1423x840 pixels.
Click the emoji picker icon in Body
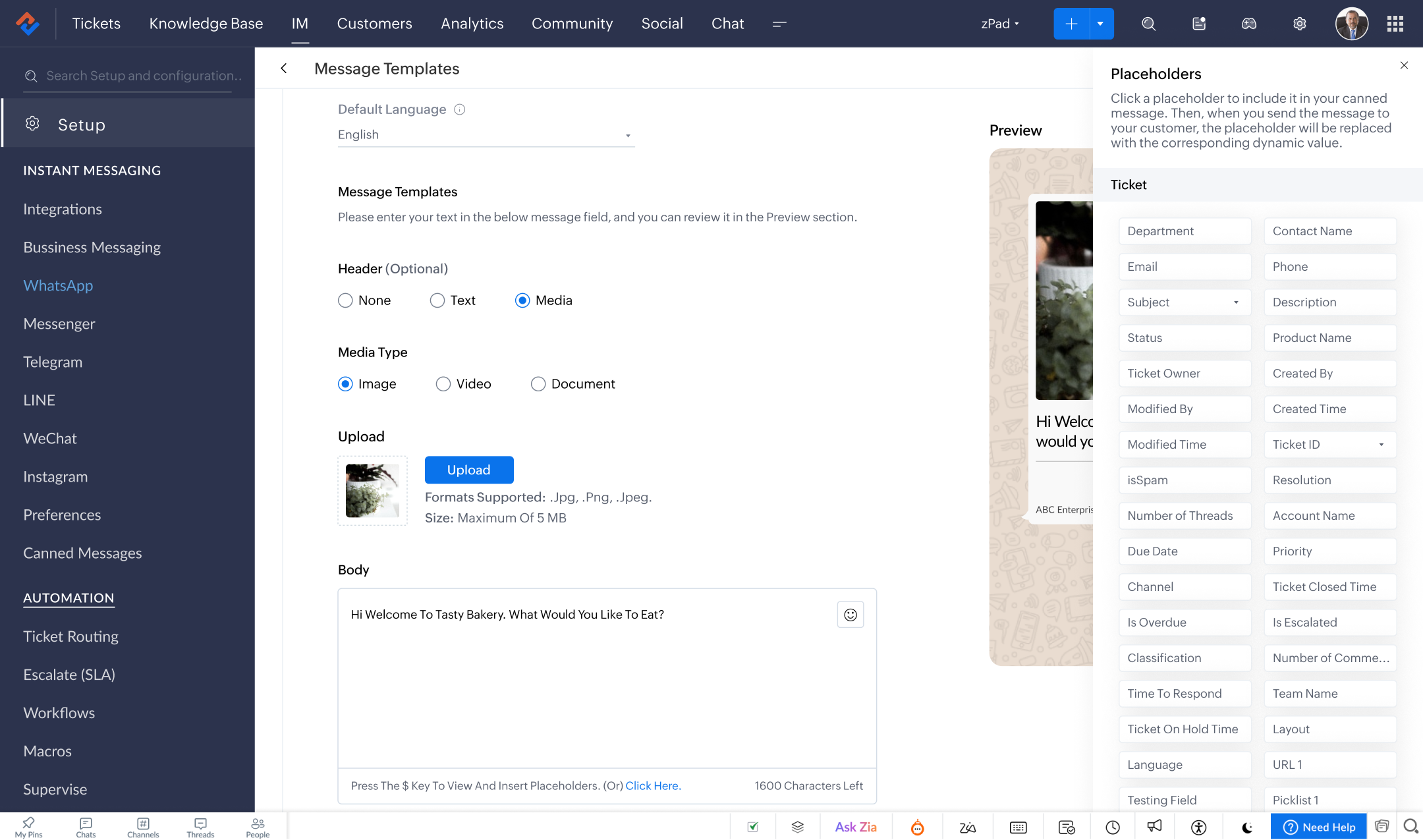click(x=851, y=615)
